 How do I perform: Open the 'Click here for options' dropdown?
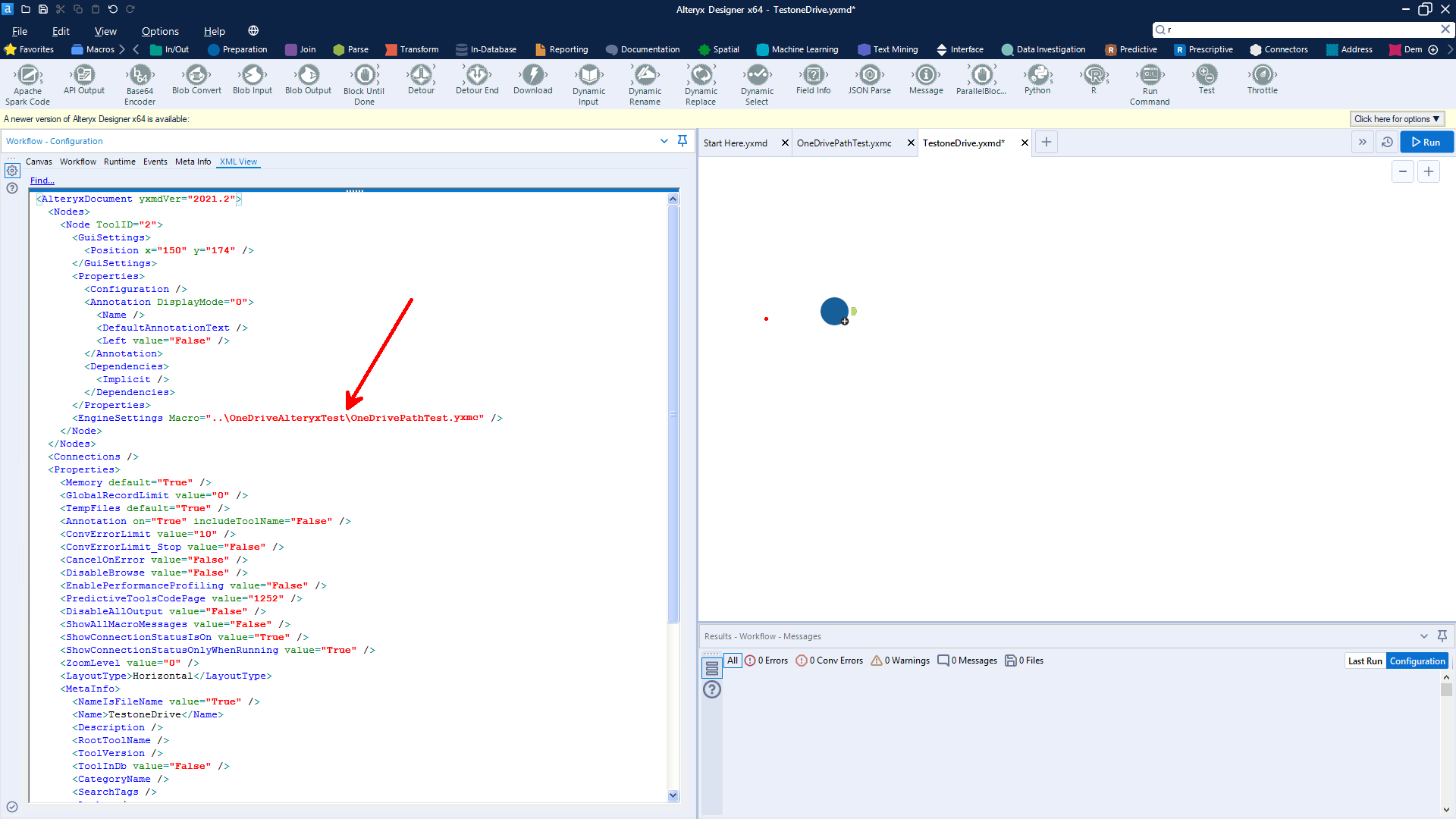click(1396, 119)
